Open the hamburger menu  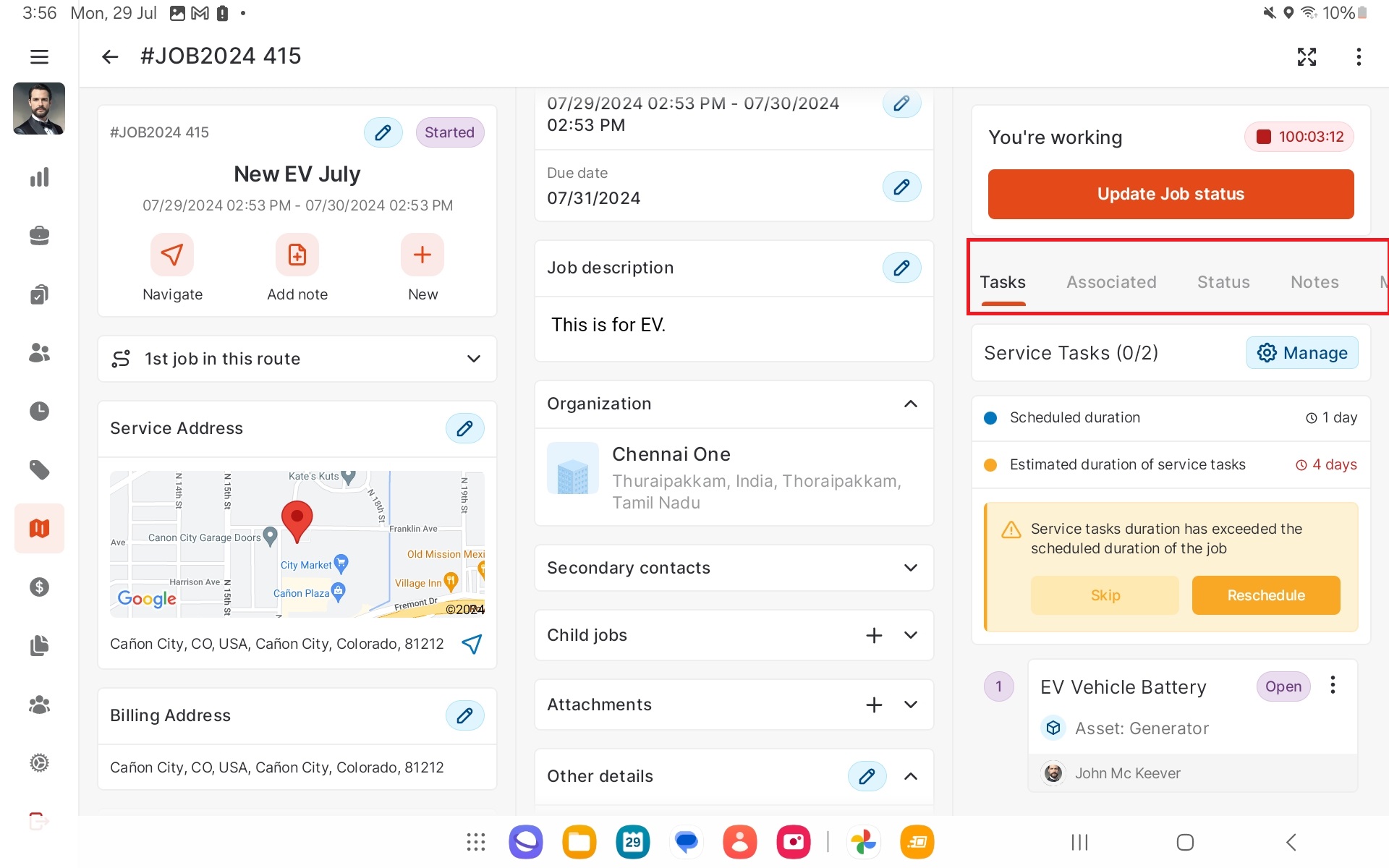click(x=39, y=56)
